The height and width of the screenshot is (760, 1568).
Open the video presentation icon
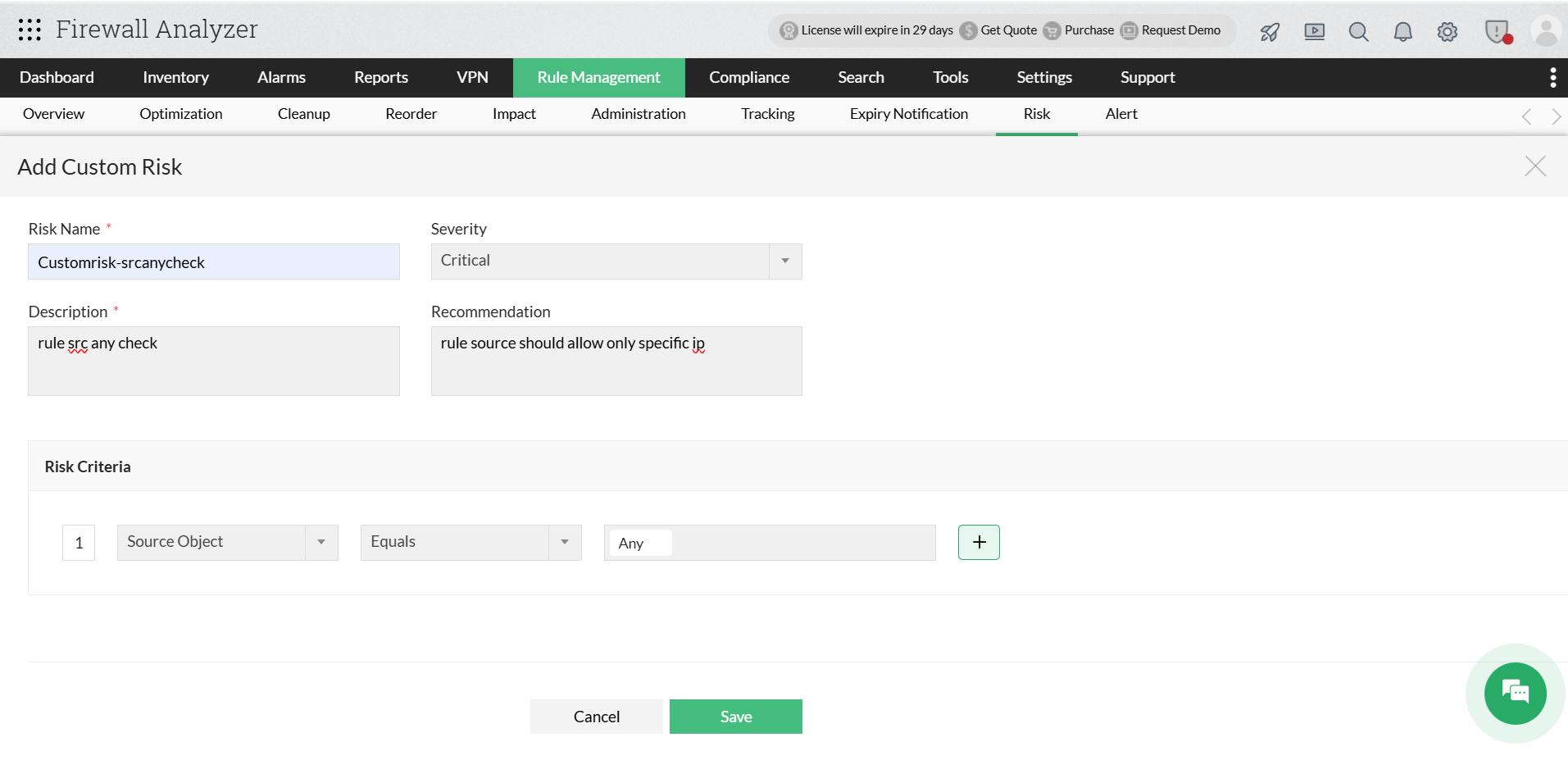[x=1315, y=32]
